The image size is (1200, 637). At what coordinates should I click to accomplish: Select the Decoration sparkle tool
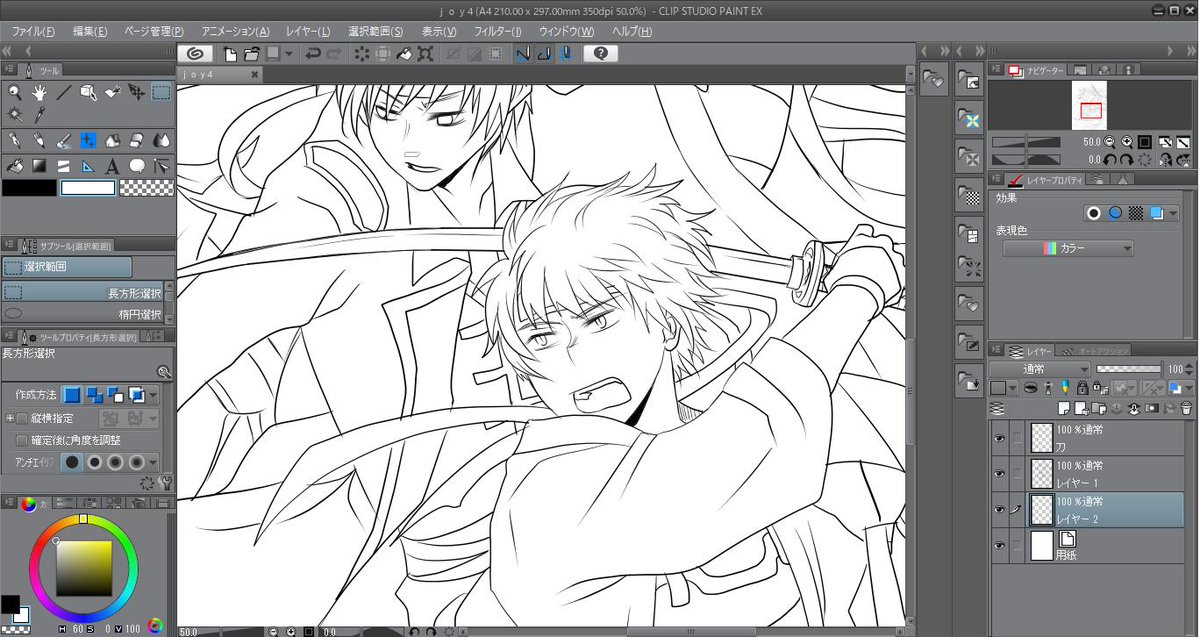[x=88, y=141]
